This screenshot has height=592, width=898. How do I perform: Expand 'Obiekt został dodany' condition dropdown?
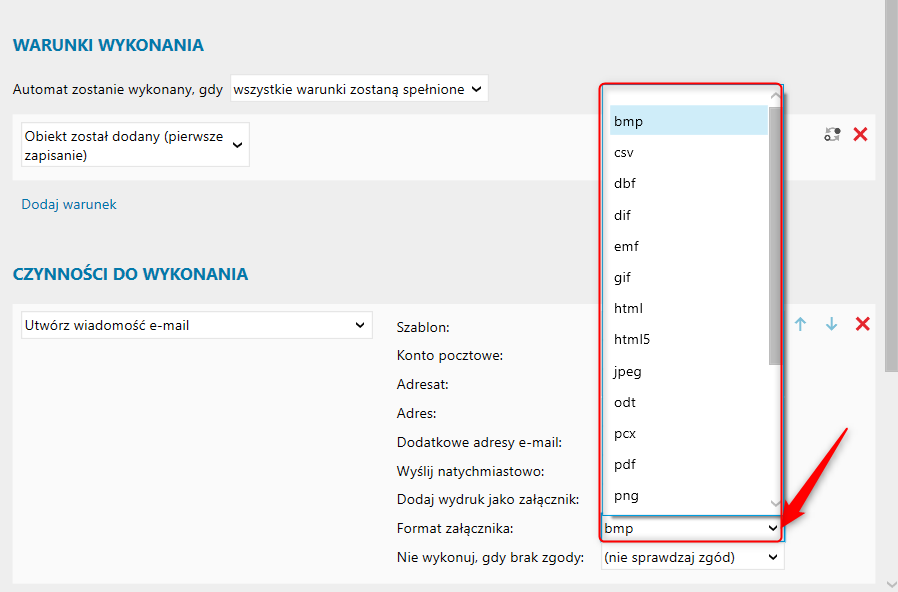click(x=135, y=145)
